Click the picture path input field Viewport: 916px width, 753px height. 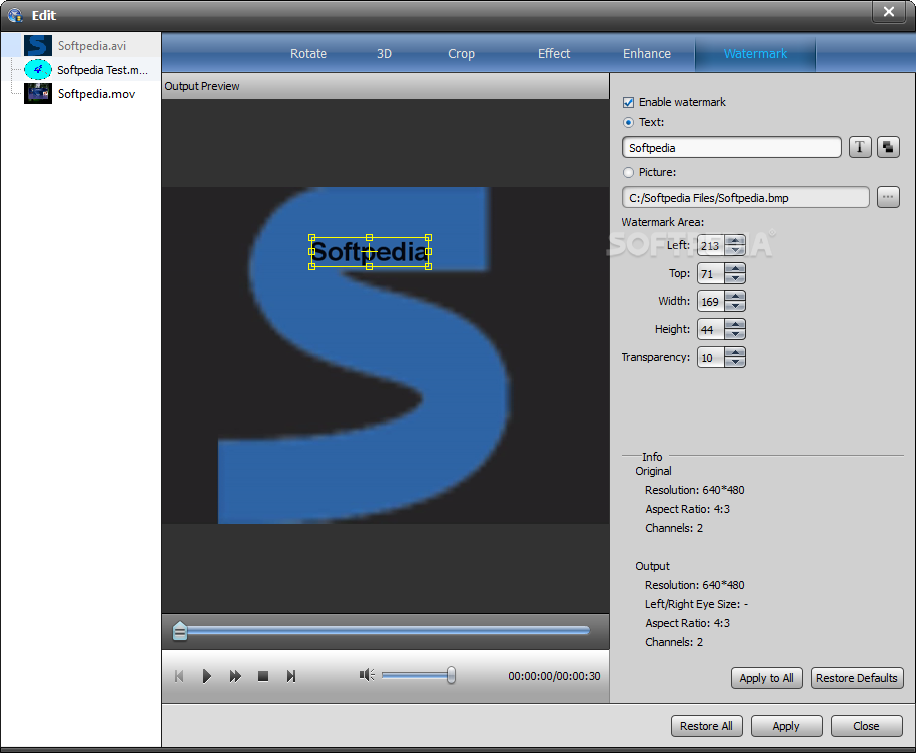(x=745, y=197)
